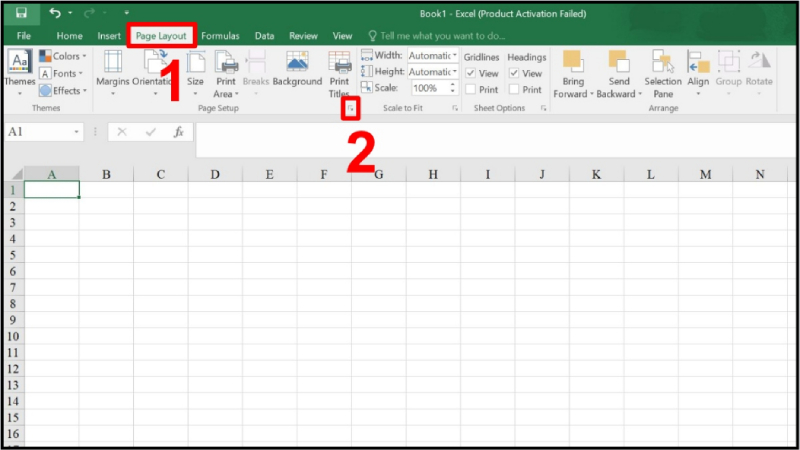The image size is (800, 450).
Task: Click the Scale 100% field
Action: pyautogui.click(x=429, y=88)
